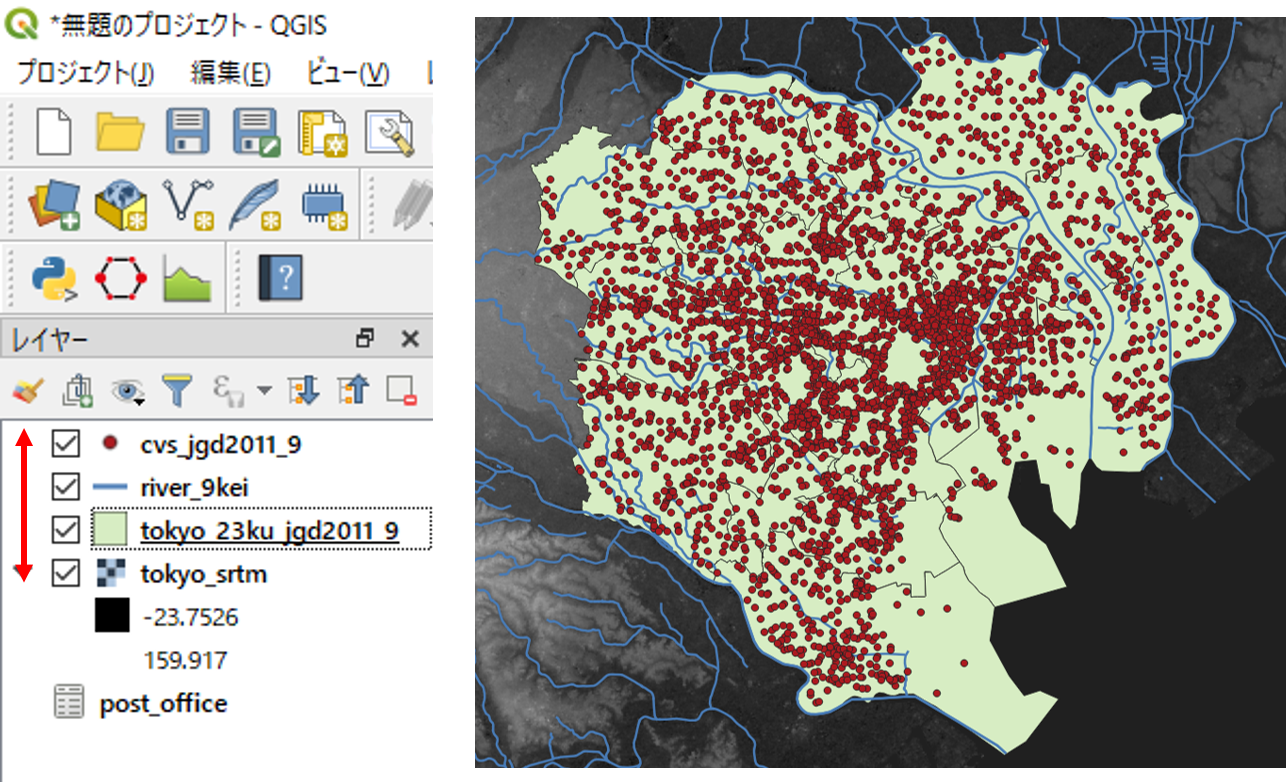
Task: Click the add group icon in Layers
Action: [77, 391]
